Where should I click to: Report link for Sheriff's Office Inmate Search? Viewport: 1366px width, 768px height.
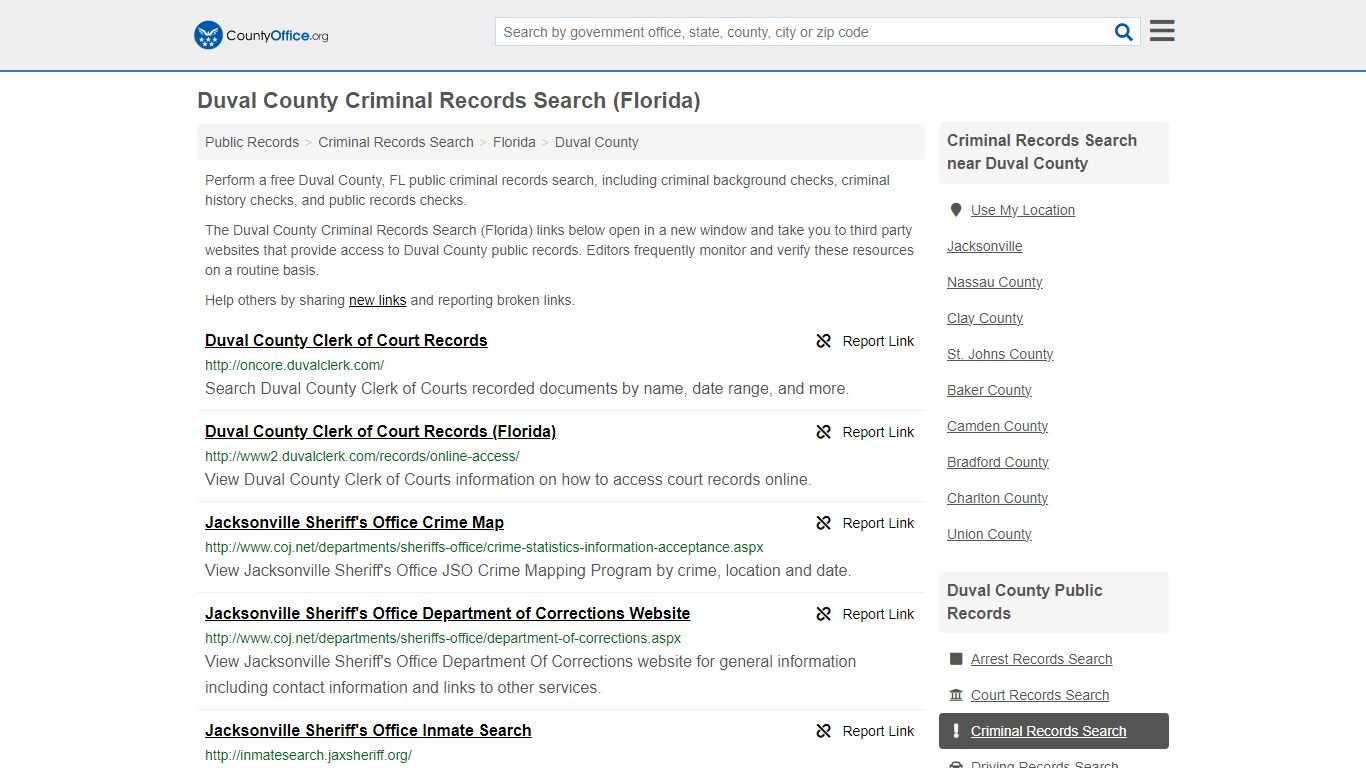pos(865,731)
